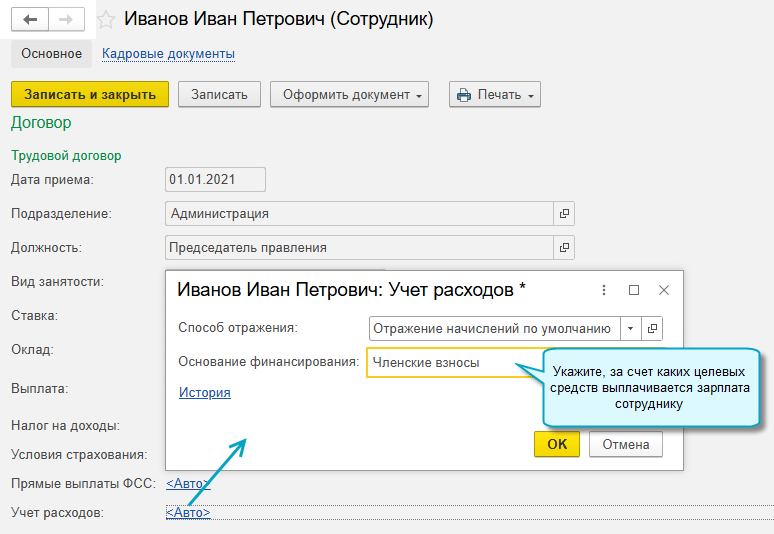The image size is (774, 534).
Task: Click the back navigation arrow
Action: [x=30, y=19]
